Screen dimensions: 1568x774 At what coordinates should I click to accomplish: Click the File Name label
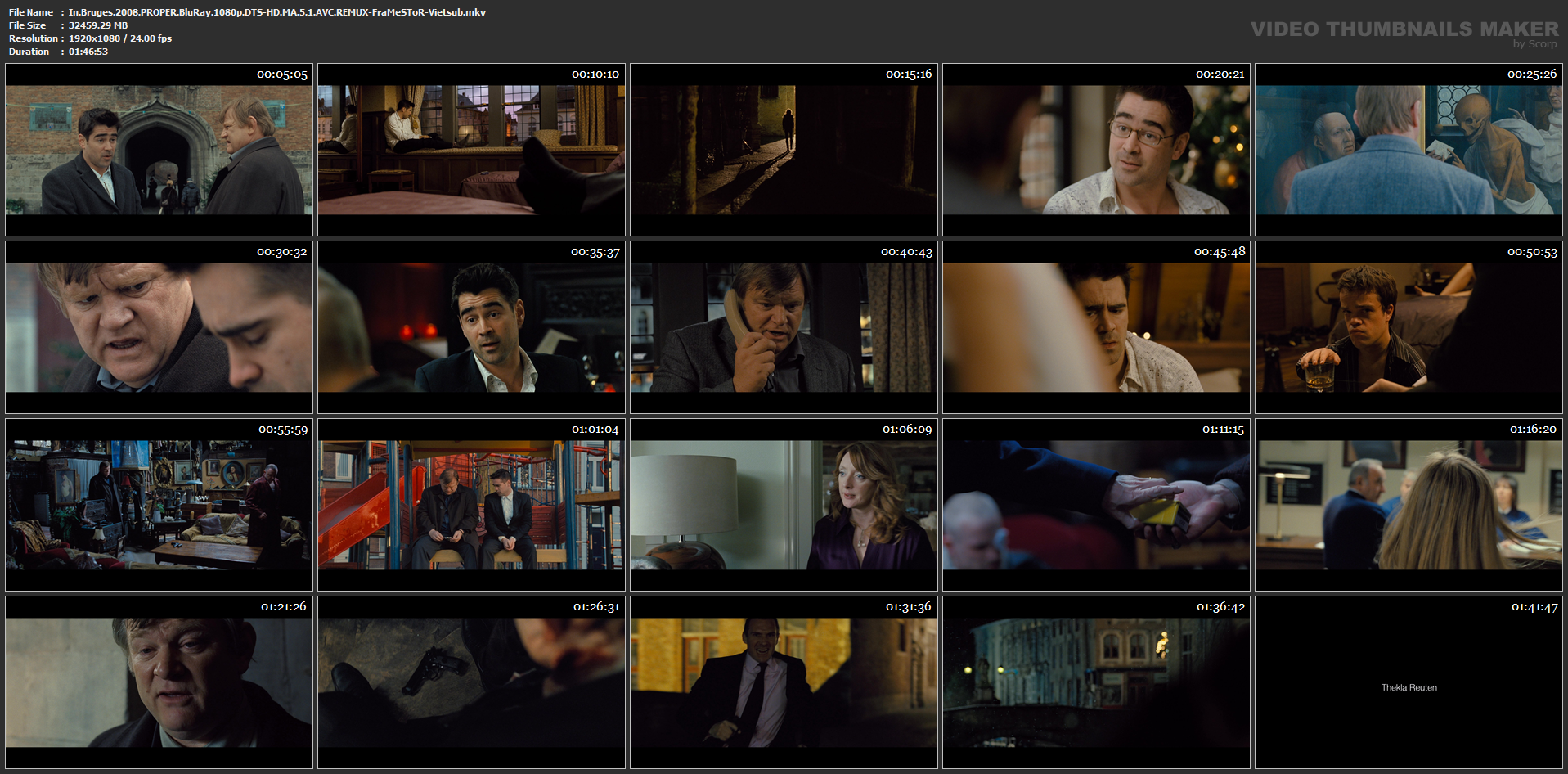tap(31, 12)
